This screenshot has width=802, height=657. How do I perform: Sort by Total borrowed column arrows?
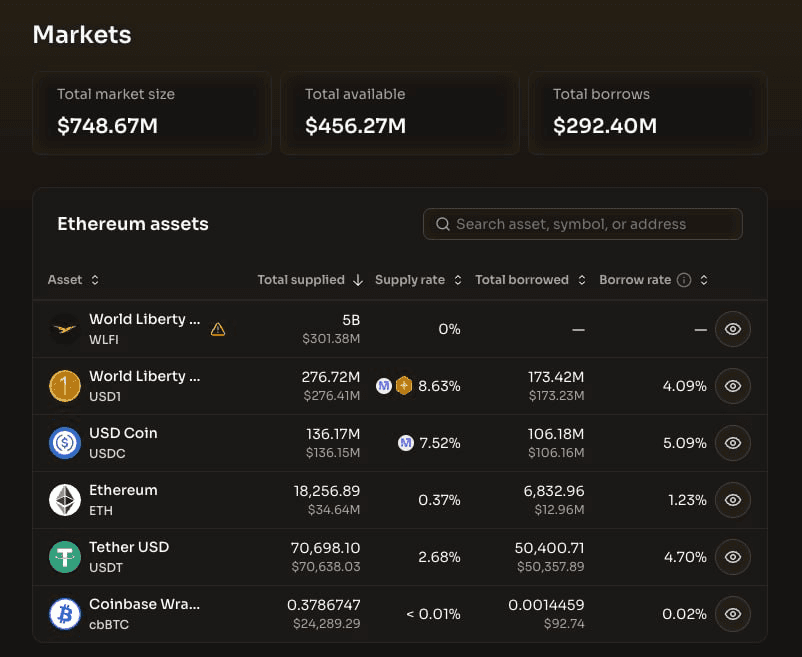(x=582, y=280)
